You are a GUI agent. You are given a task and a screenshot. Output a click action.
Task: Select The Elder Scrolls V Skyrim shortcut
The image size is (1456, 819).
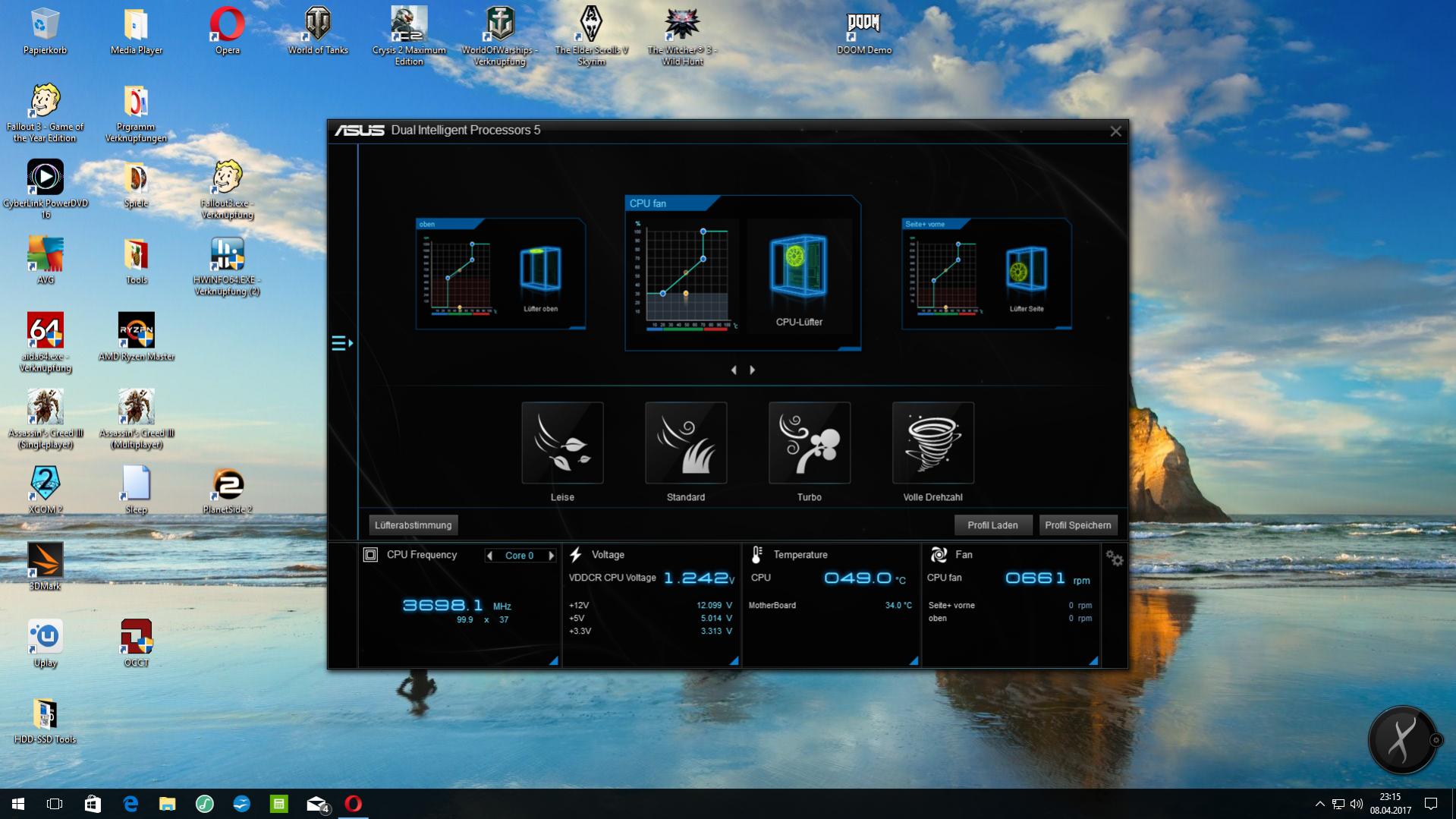point(591,36)
